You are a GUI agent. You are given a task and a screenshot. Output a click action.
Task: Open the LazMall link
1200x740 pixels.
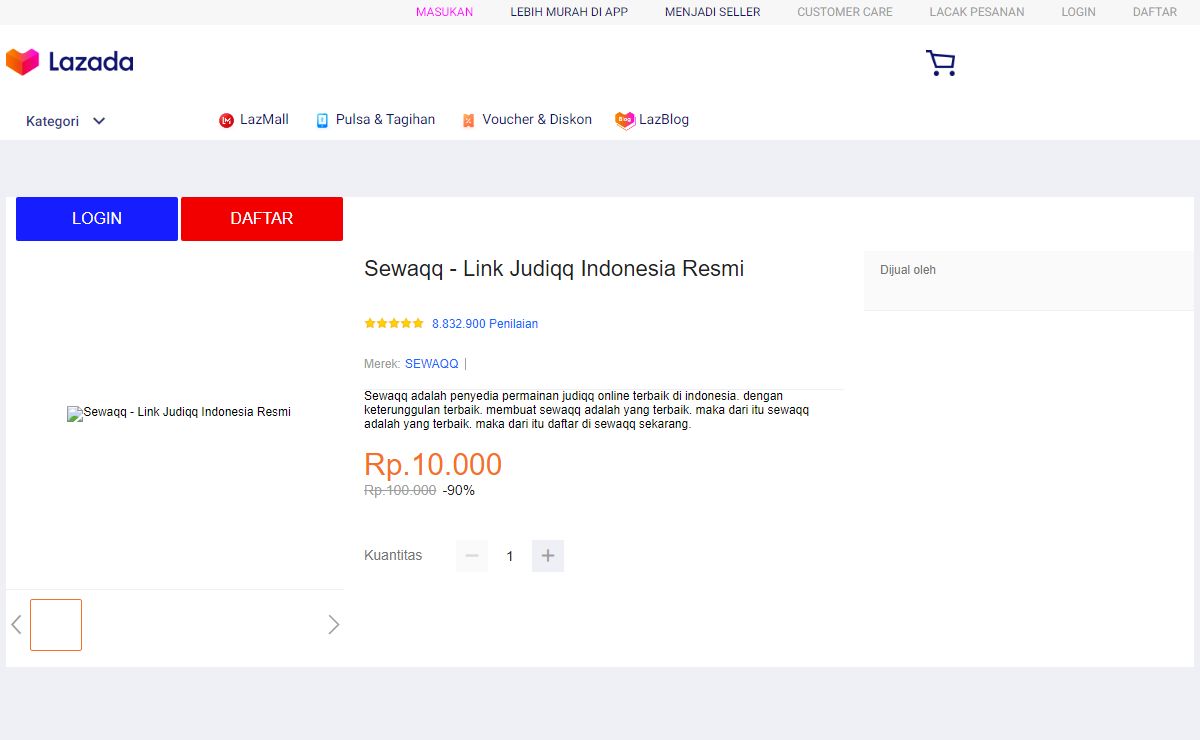coord(264,120)
